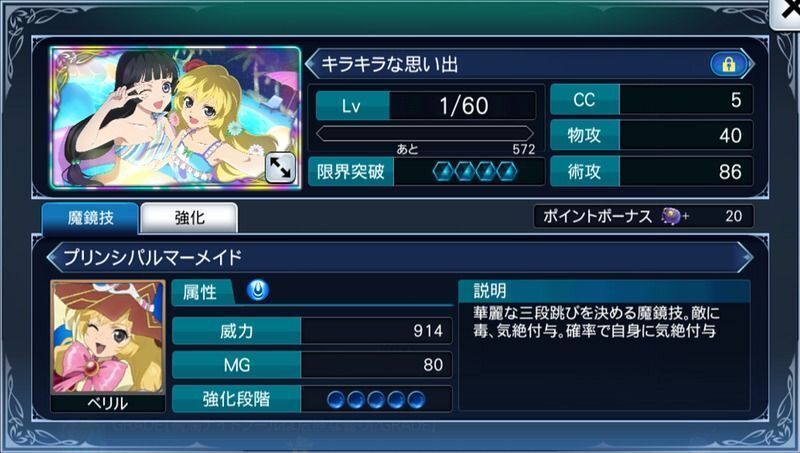Click the first limit break hexagon gem

coord(443,172)
